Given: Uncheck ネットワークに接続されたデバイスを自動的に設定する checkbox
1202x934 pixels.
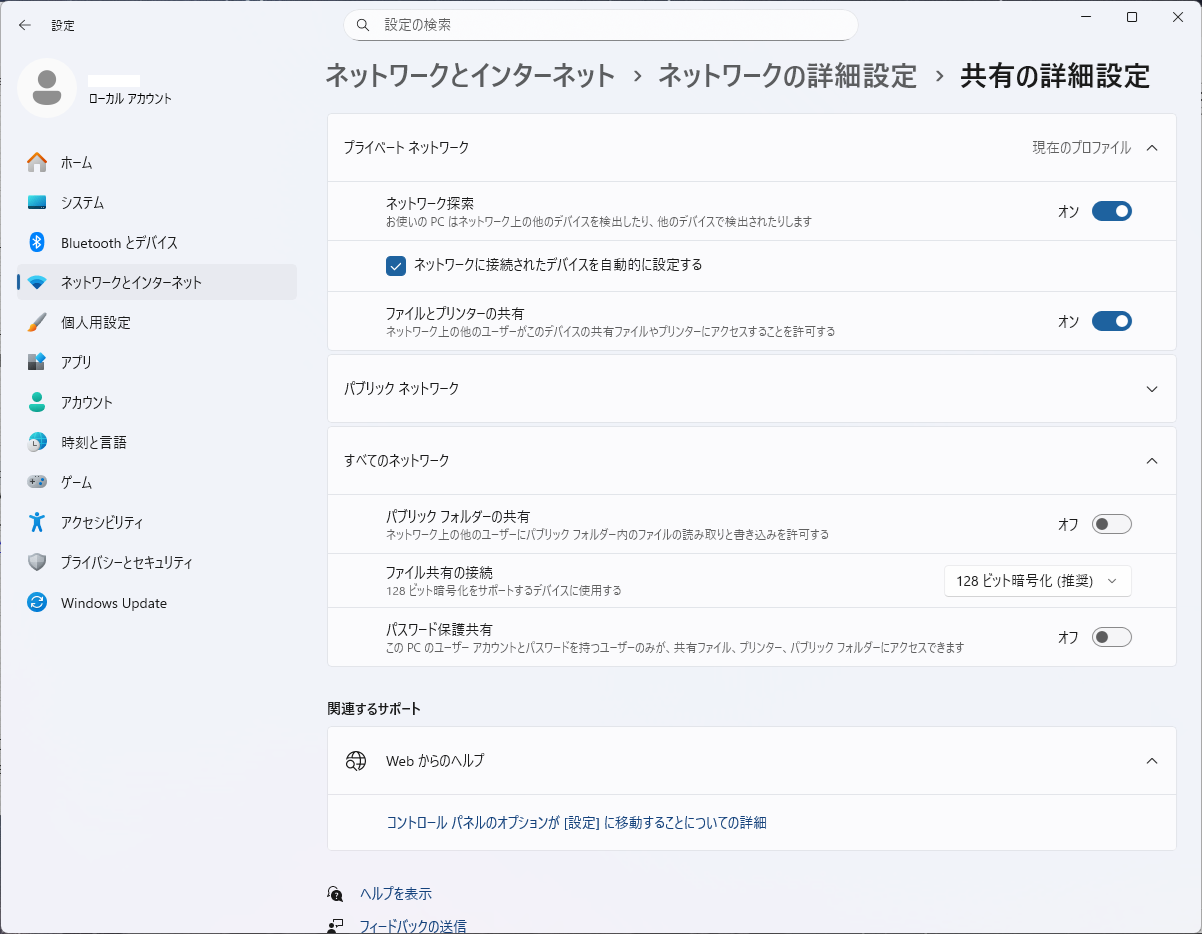Looking at the screenshot, I should tap(396, 265).
